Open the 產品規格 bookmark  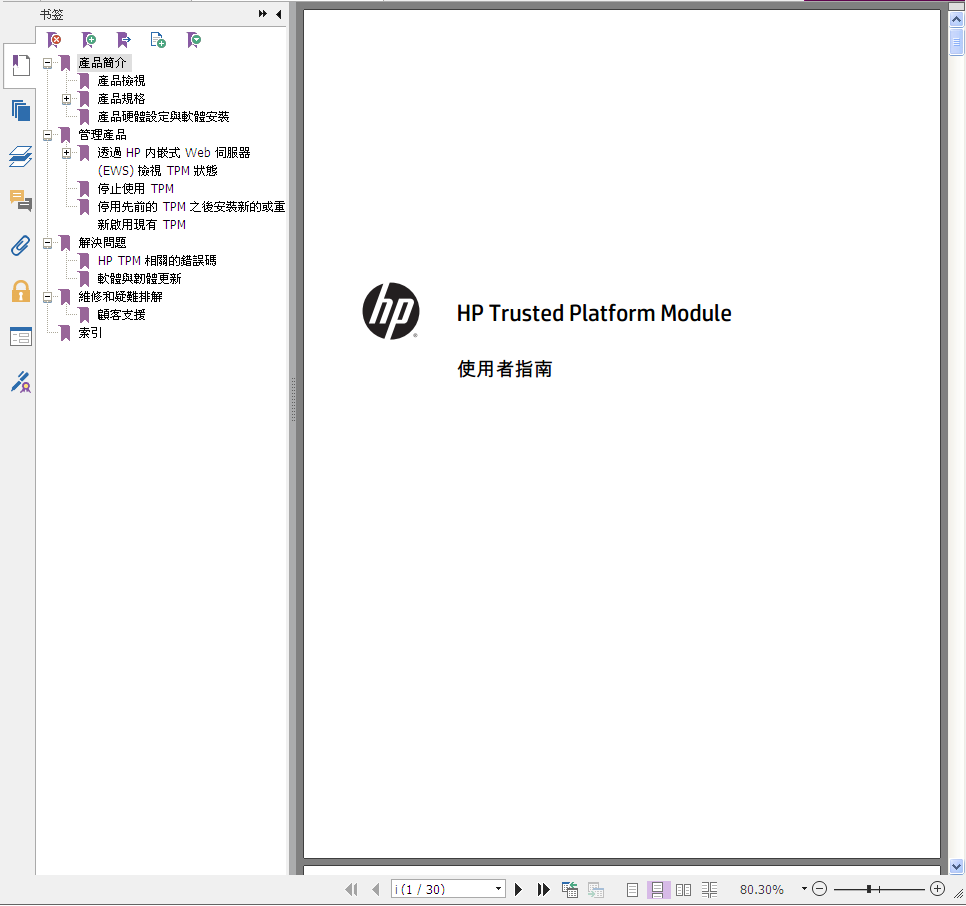click(121, 99)
